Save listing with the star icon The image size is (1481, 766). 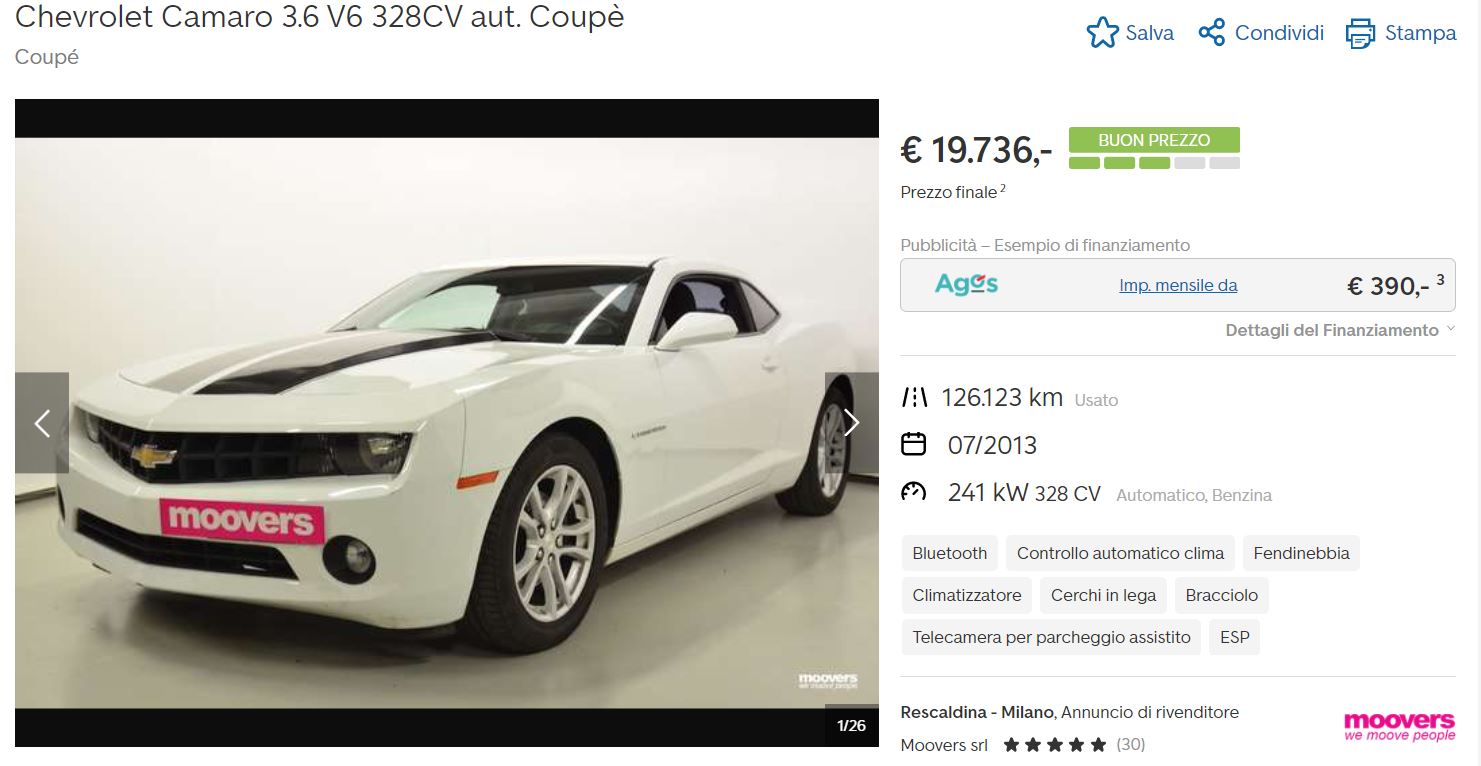(x=1102, y=33)
